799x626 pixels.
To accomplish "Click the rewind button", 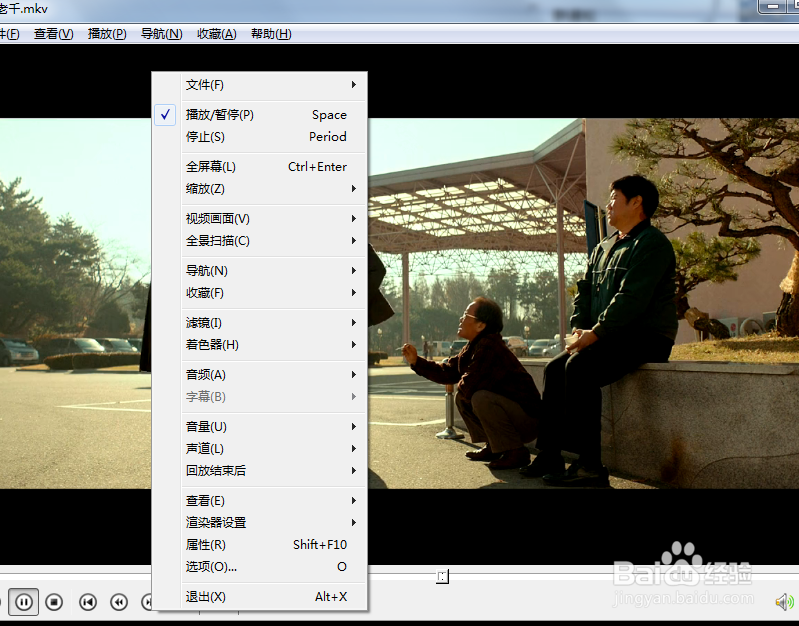I will (x=119, y=602).
